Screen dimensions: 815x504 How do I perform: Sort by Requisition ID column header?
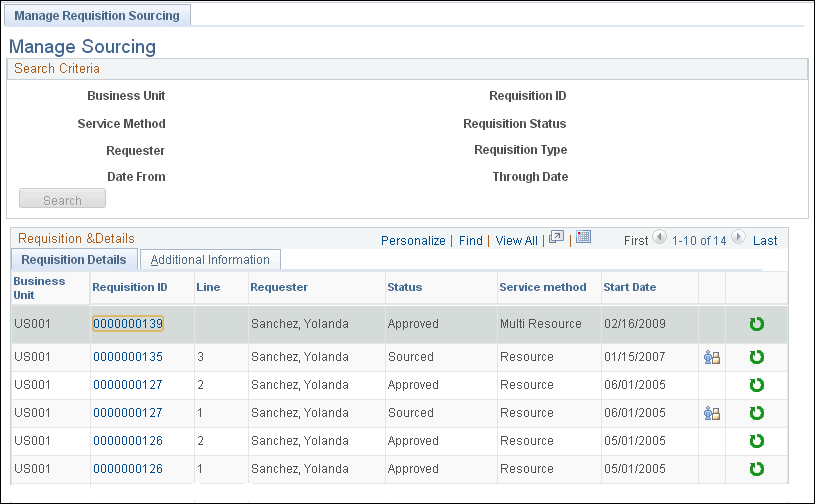click(x=129, y=287)
